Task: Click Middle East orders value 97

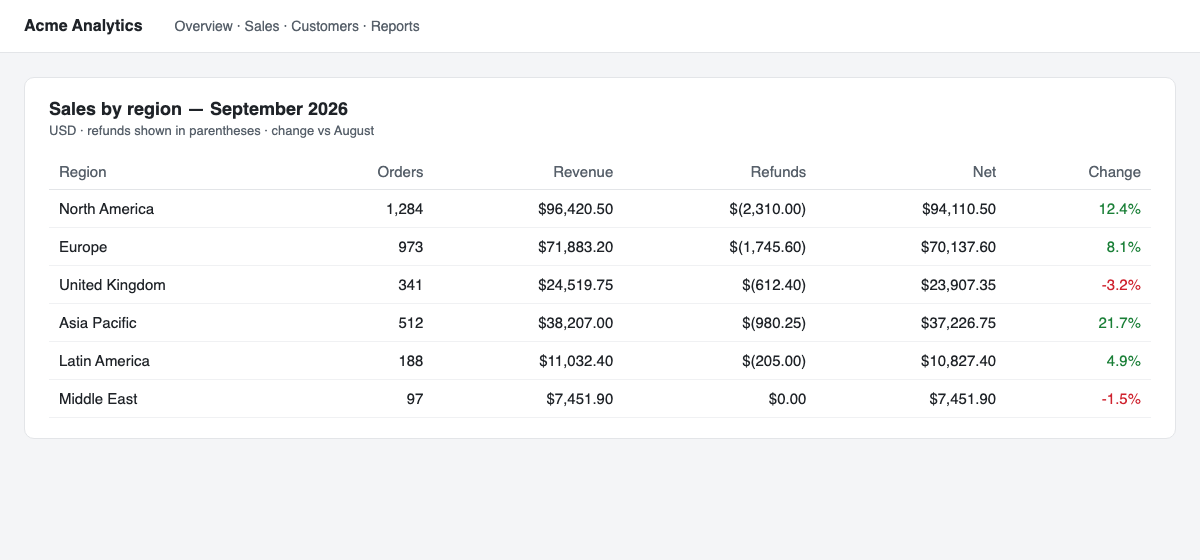Action: (x=414, y=399)
